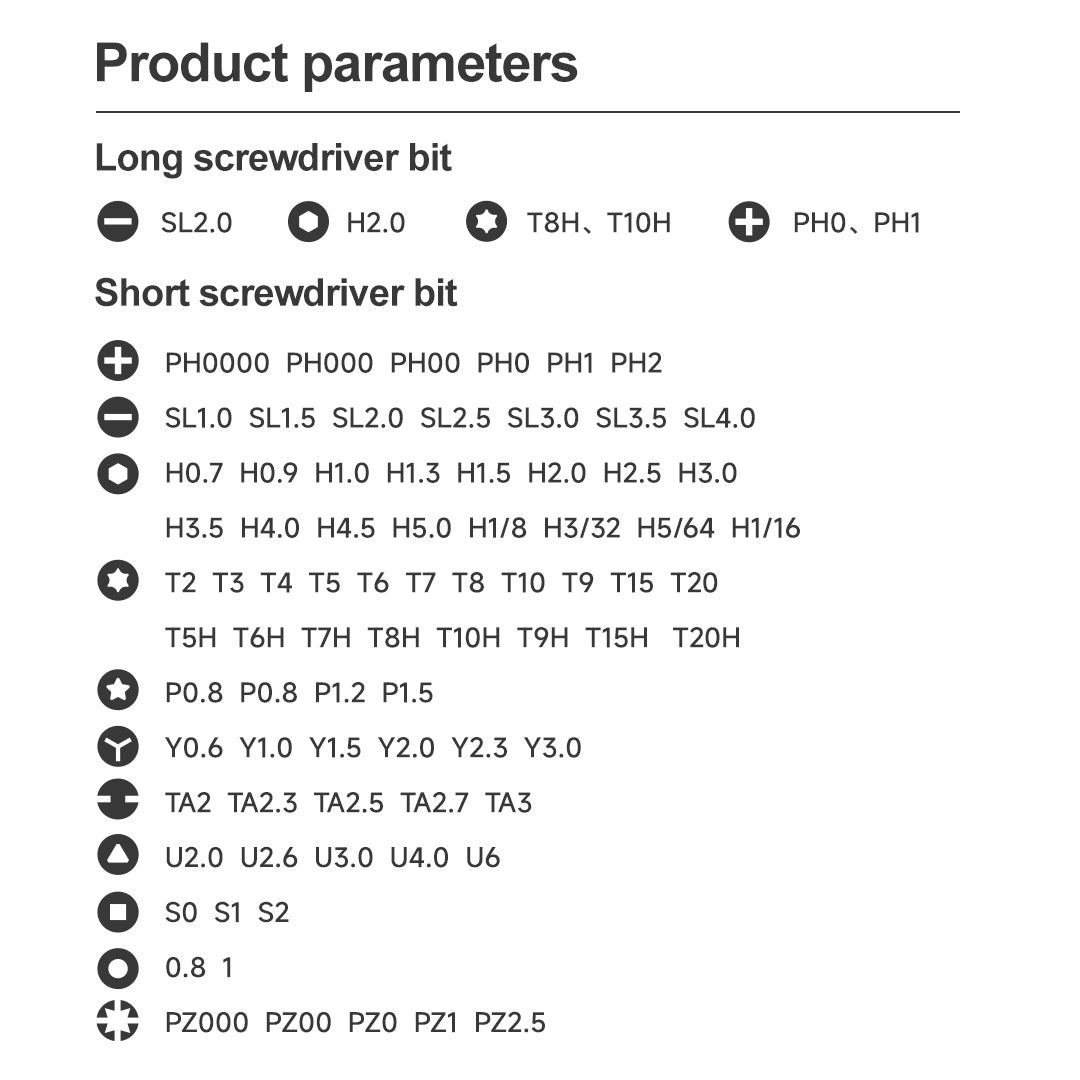Click the Phillips icon next to PH0、PH1
The image size is (1080, 1080).
coord(749,222)
